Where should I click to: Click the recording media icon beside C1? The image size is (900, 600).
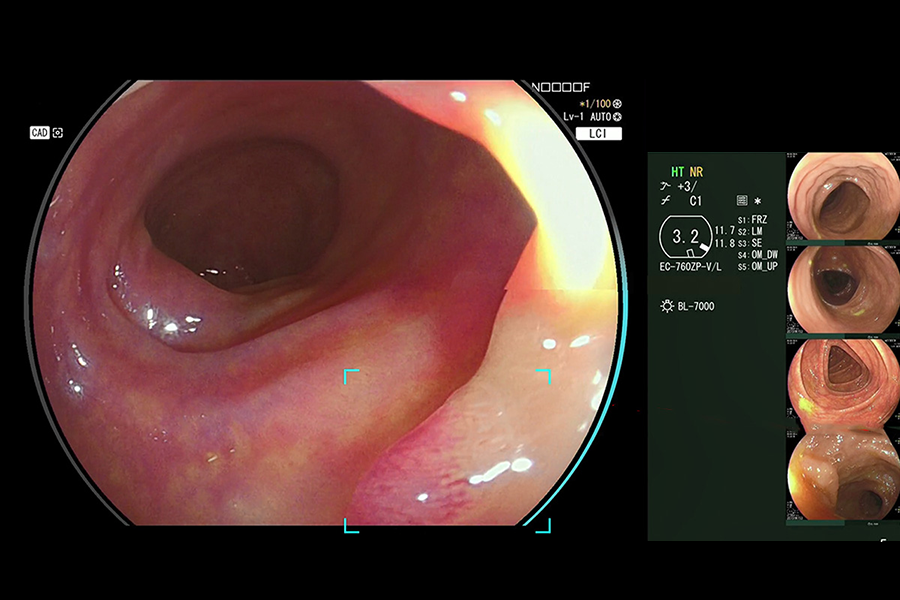(741, 201)
